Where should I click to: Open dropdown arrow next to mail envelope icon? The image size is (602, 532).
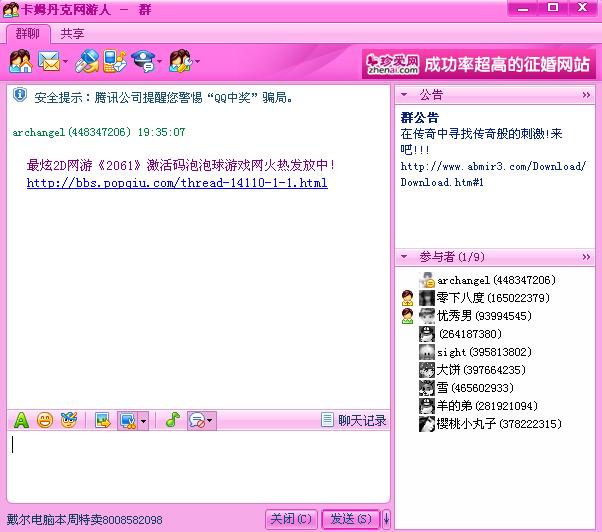point(66,63)
